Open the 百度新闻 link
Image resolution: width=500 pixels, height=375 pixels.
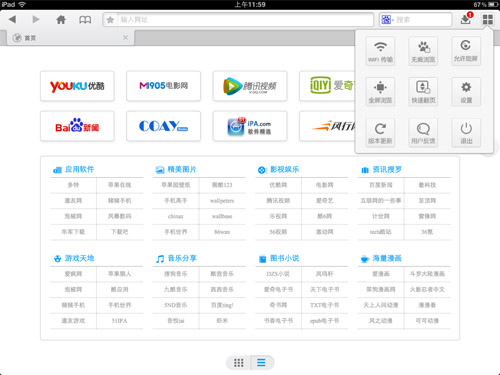click(x=381, y=185)
